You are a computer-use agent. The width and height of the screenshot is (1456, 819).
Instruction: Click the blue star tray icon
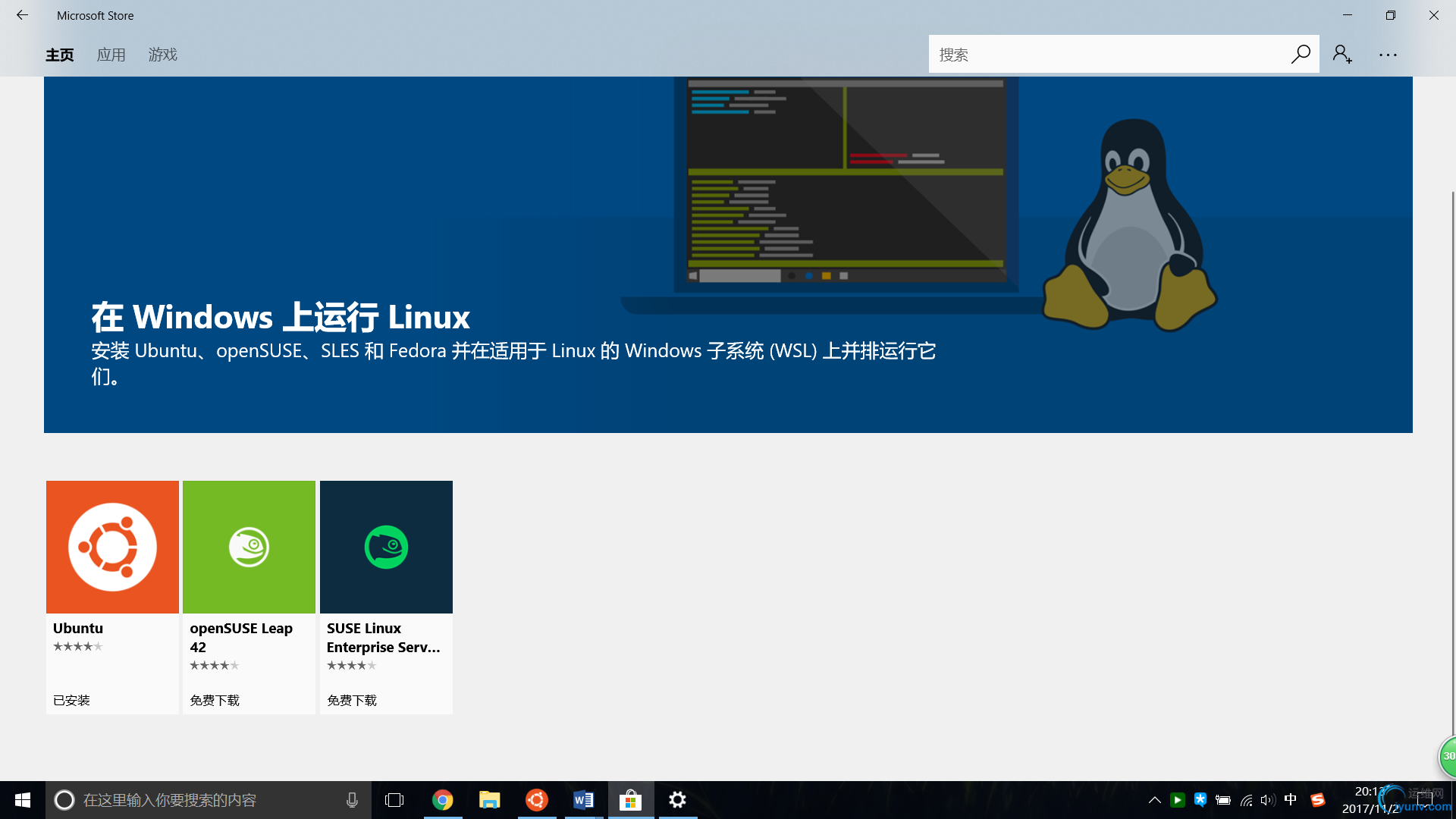[x=1200, y=800]
